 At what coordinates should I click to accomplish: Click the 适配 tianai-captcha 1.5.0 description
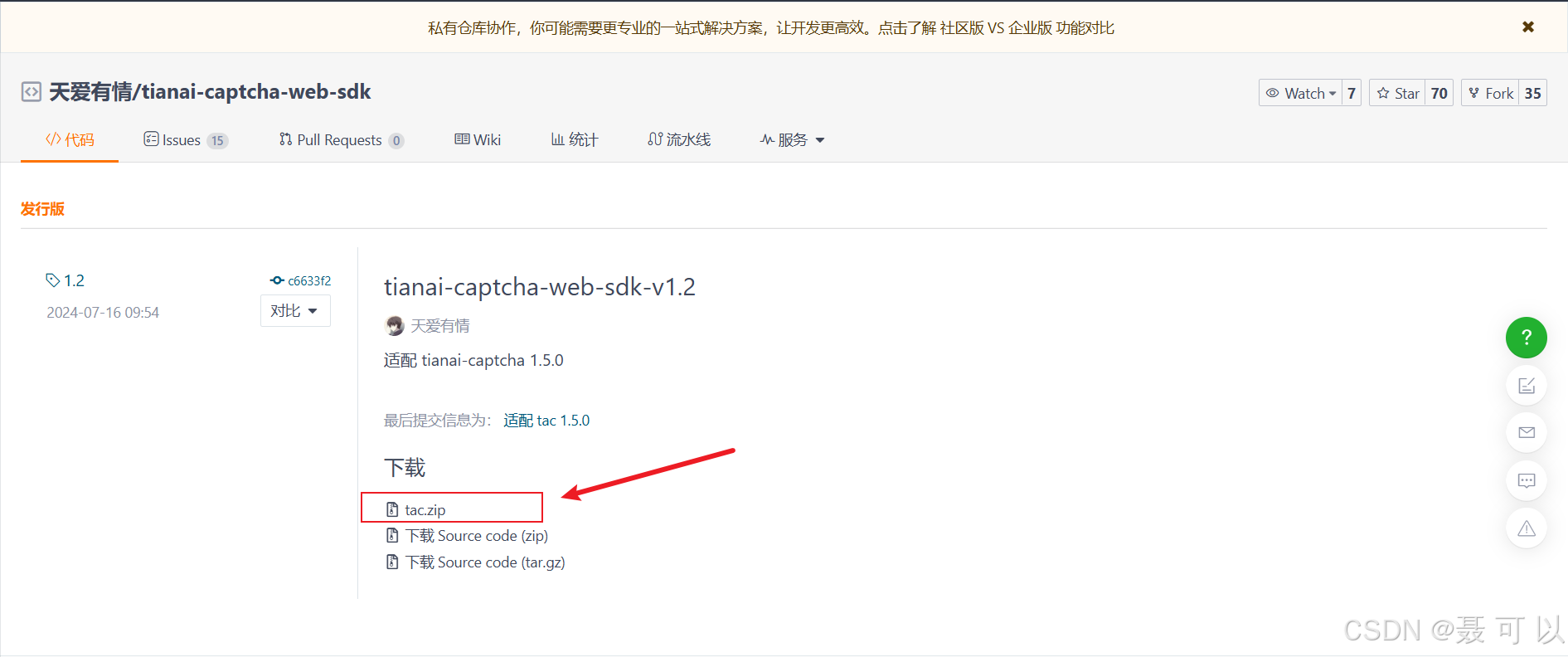(x=473, y=361)
